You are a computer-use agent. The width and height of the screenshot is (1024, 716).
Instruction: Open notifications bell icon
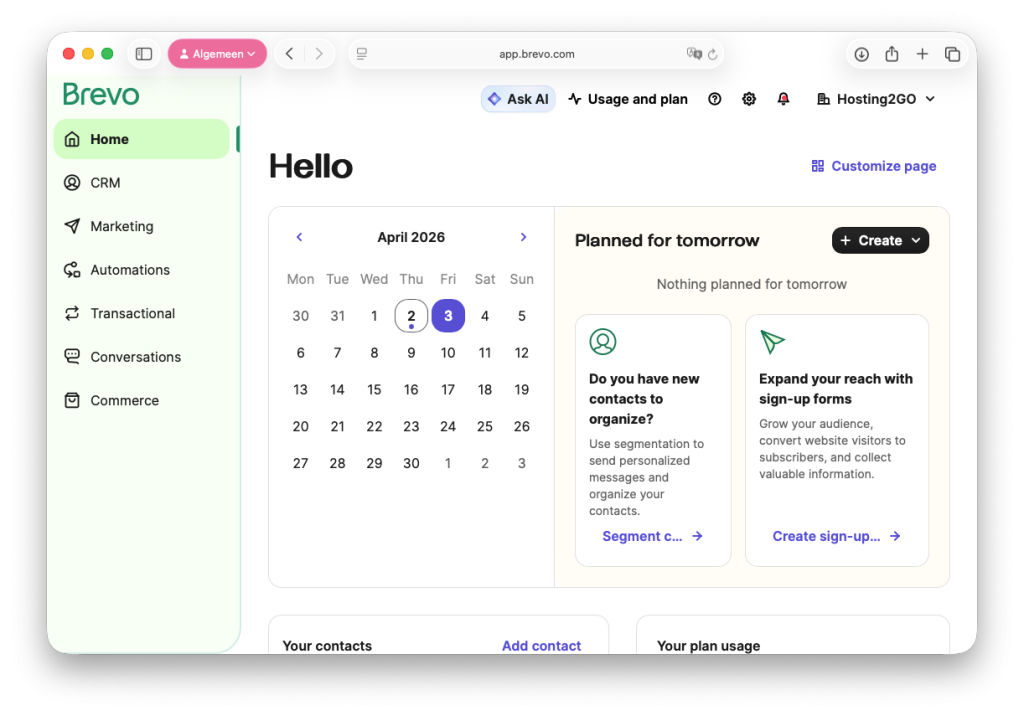click(783, 99)
